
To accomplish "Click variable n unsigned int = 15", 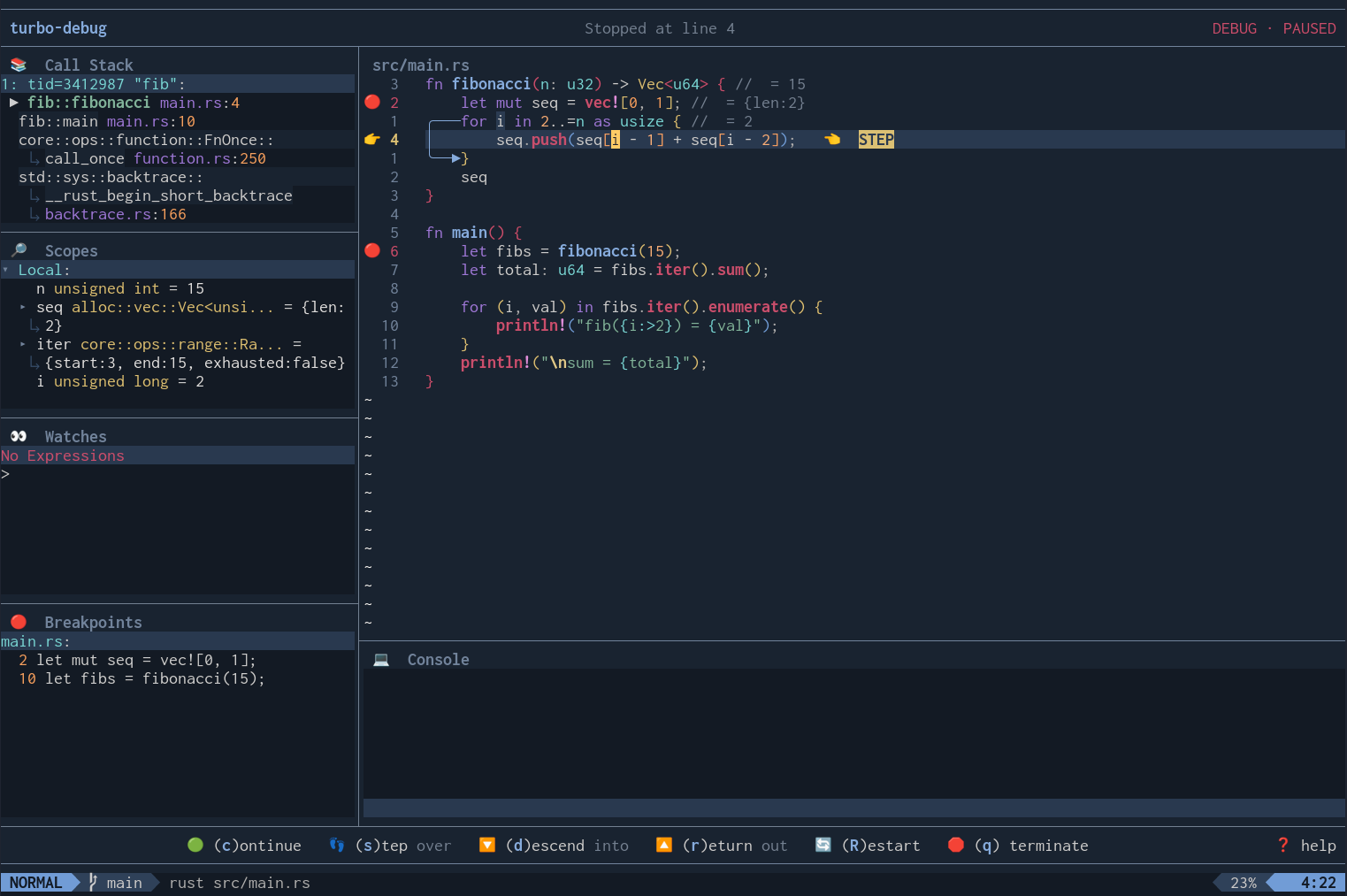I will pyautogui.click(x=120, y=288).
